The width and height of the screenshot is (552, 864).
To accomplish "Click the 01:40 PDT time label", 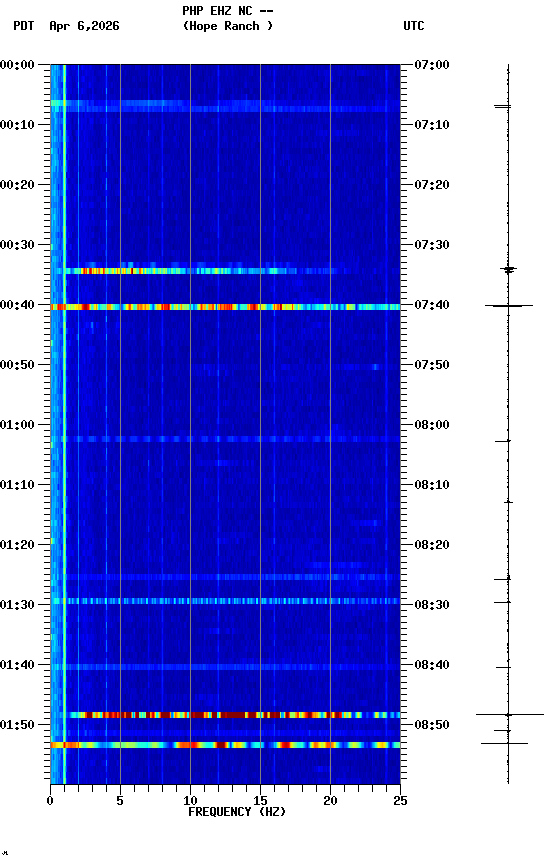I will (x=17, y=666).
